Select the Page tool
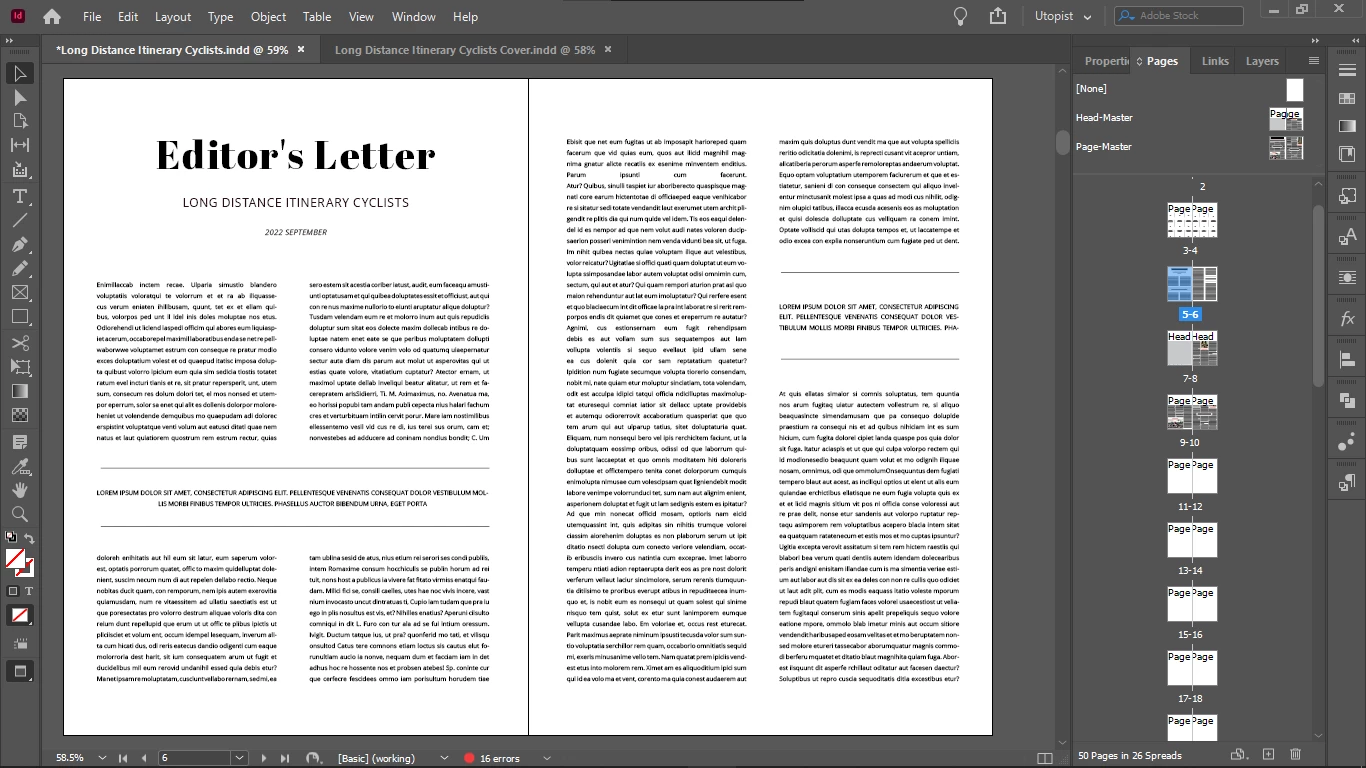Screen dimensions: 1366x768 click(20, 121)
